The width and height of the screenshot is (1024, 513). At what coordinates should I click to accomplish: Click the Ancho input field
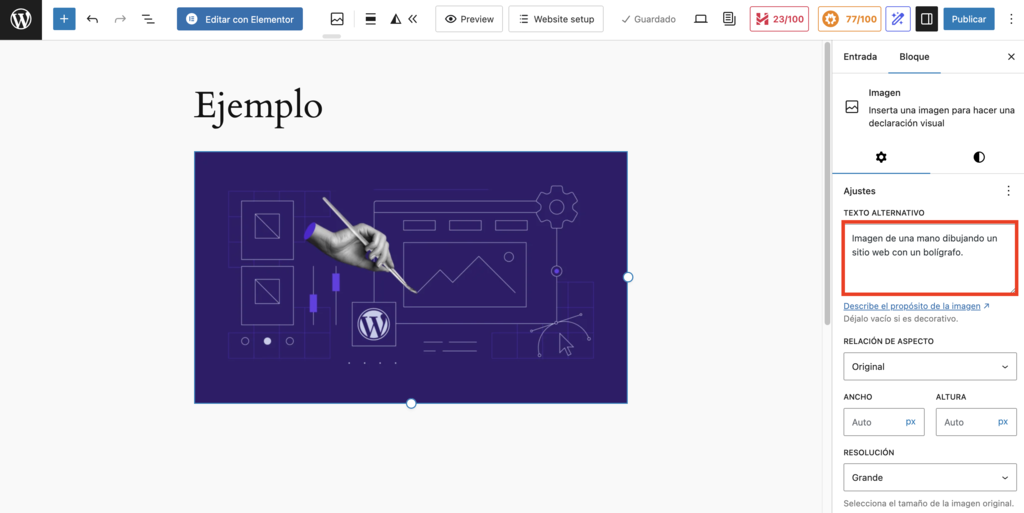tap(884, 422)
